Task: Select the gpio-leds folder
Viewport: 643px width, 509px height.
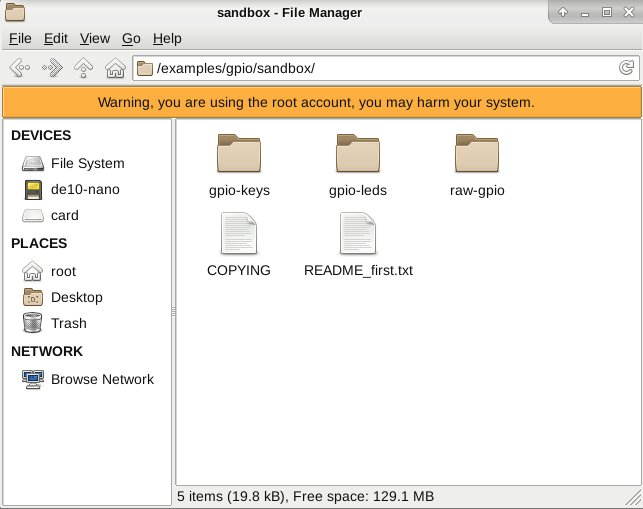Action: coord(358,166)
